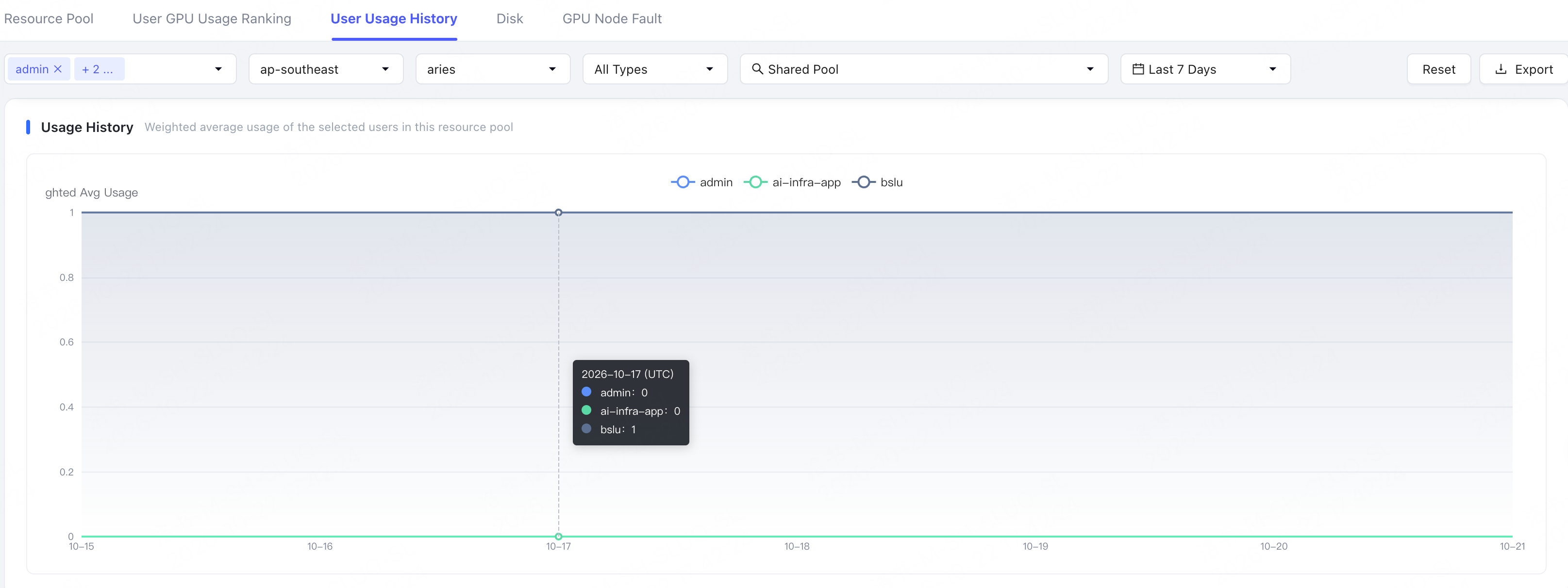This screenshot has height=588, width=1568.
Task: Go to the Disk tab
Action: click(509, 19)
